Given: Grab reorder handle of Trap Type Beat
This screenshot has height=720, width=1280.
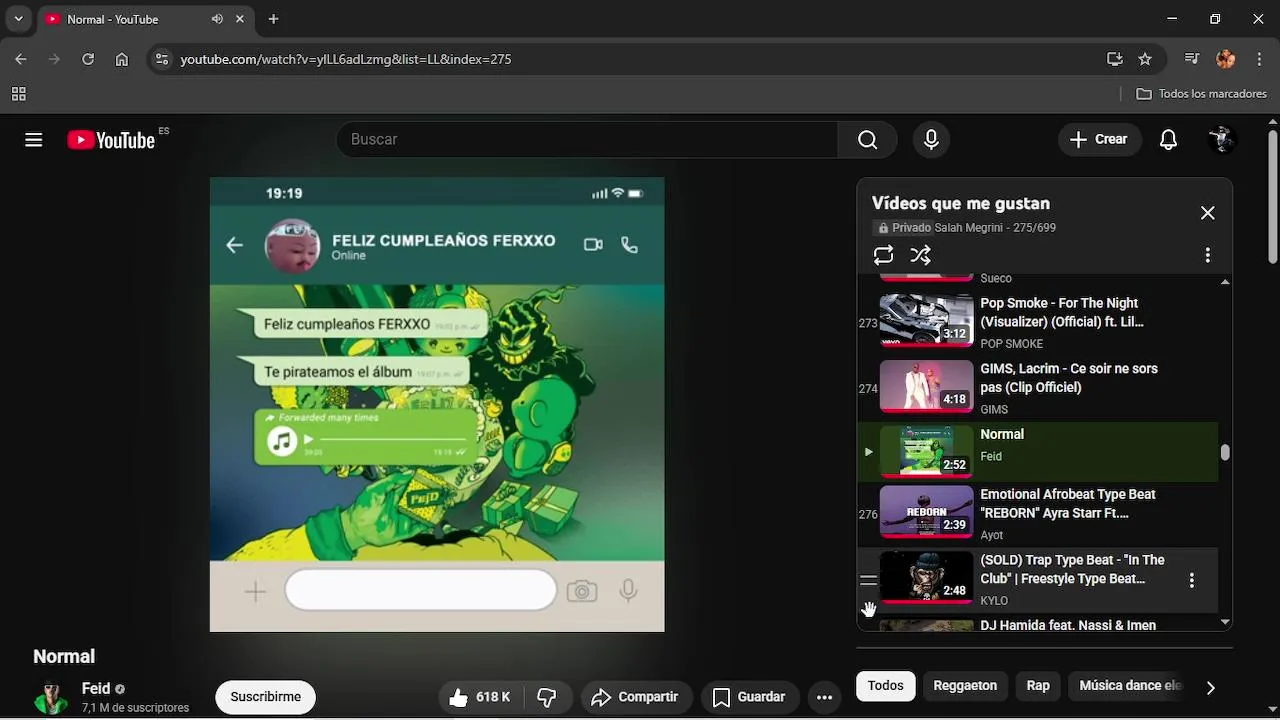Looking at the screenshot, I should pyautogui.click(x=868, y=580).
